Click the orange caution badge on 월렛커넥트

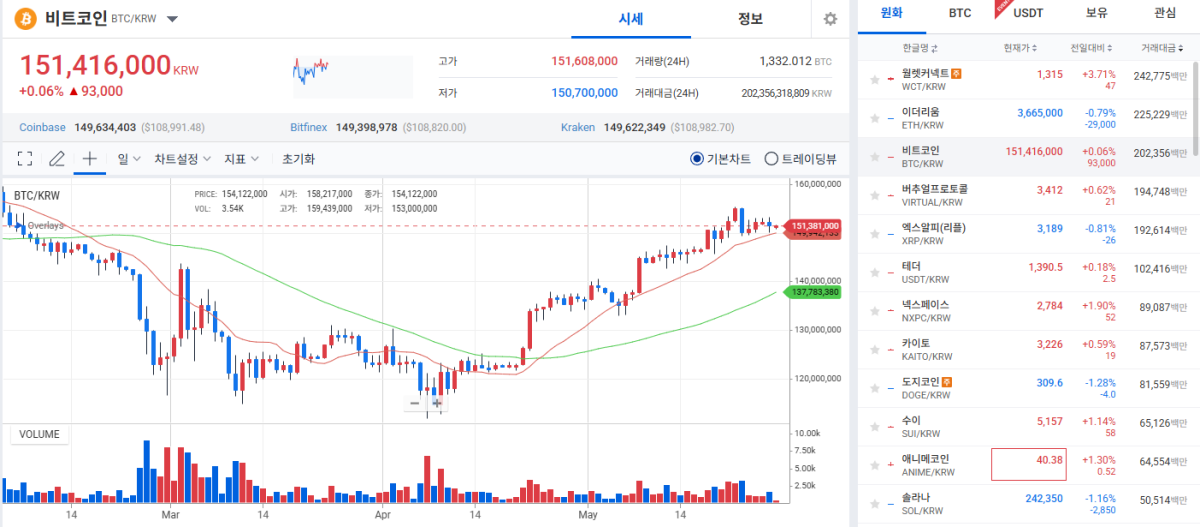(x=956, y=73)
